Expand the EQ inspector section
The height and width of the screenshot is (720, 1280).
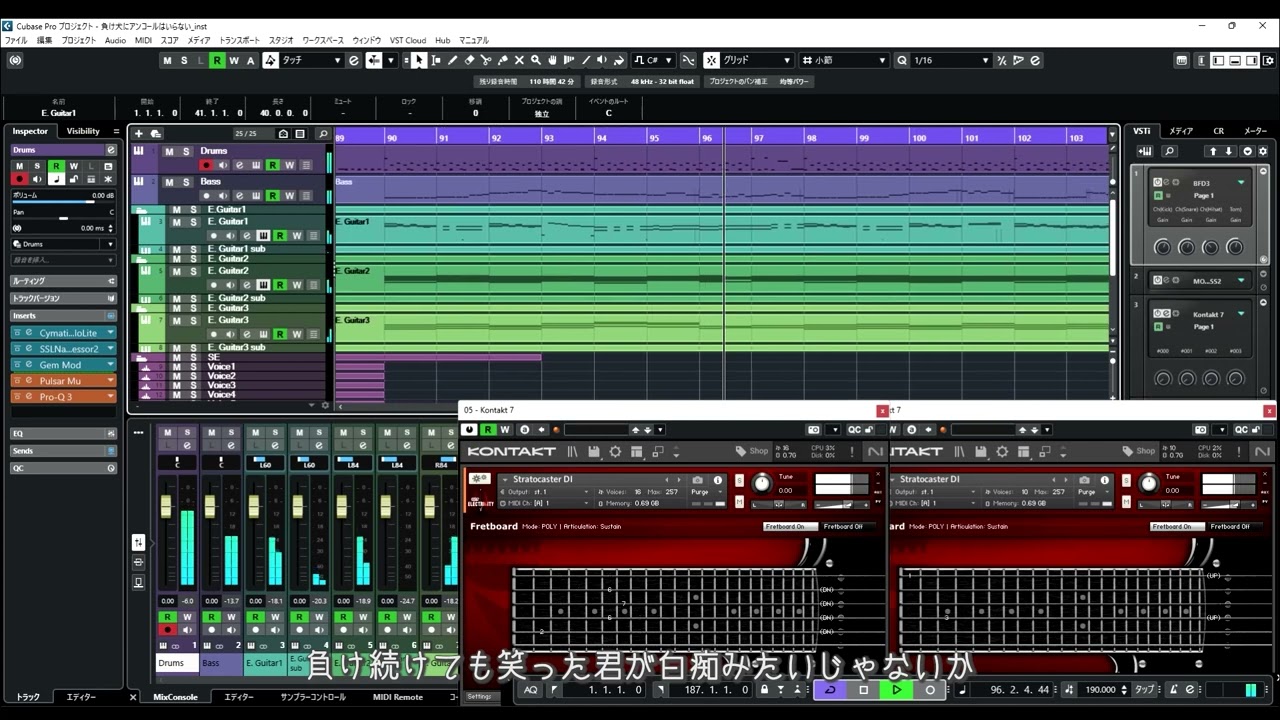coord(64,434)
